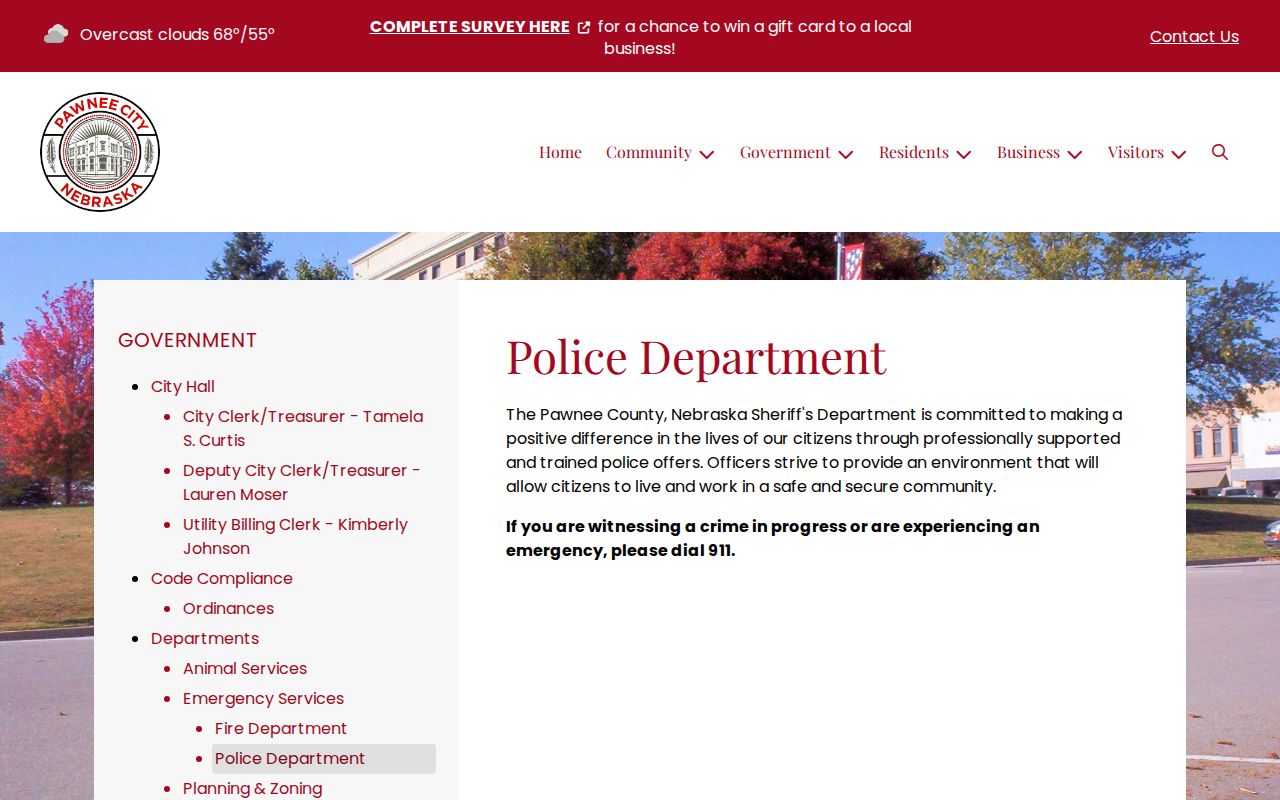Image resolution: width=1280 pixels, height=800 pixels.
Task: Open Departments in the sidebar
Action: (205, 638)
